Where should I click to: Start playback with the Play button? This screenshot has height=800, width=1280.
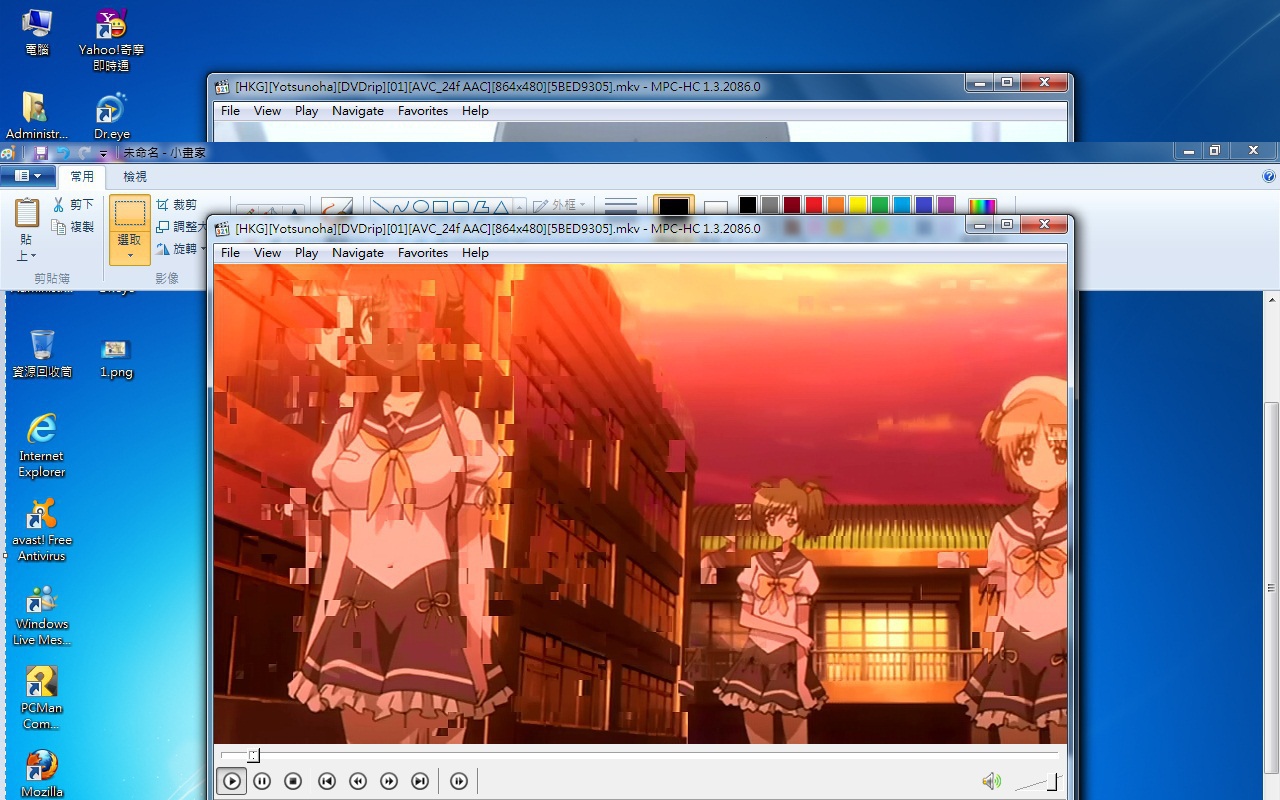click(x=232, y=781)
